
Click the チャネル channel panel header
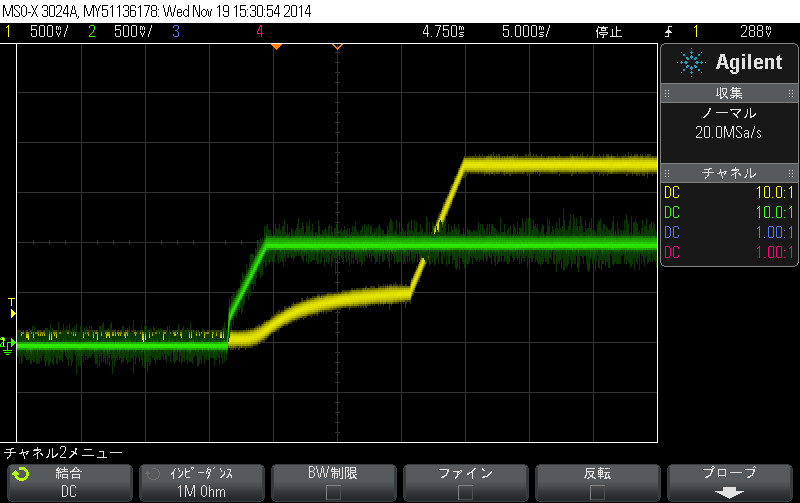tap(729, 173)
